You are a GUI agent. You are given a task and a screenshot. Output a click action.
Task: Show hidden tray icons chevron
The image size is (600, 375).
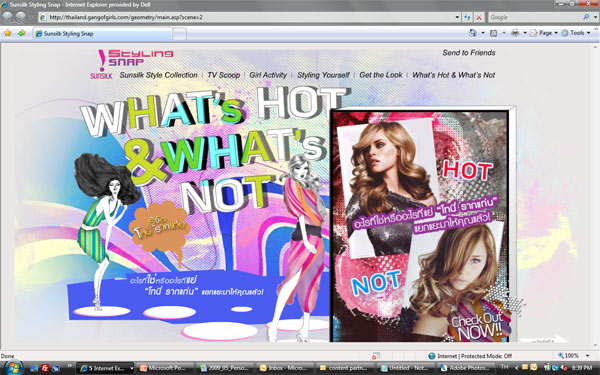click(x=516, y=368)
